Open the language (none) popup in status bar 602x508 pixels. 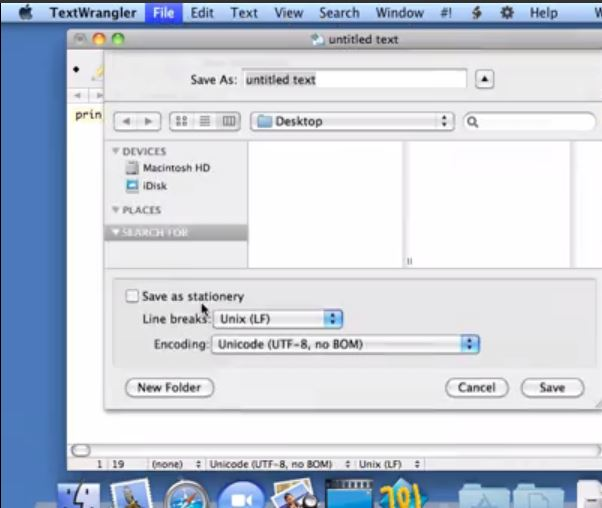click(175, 464)
